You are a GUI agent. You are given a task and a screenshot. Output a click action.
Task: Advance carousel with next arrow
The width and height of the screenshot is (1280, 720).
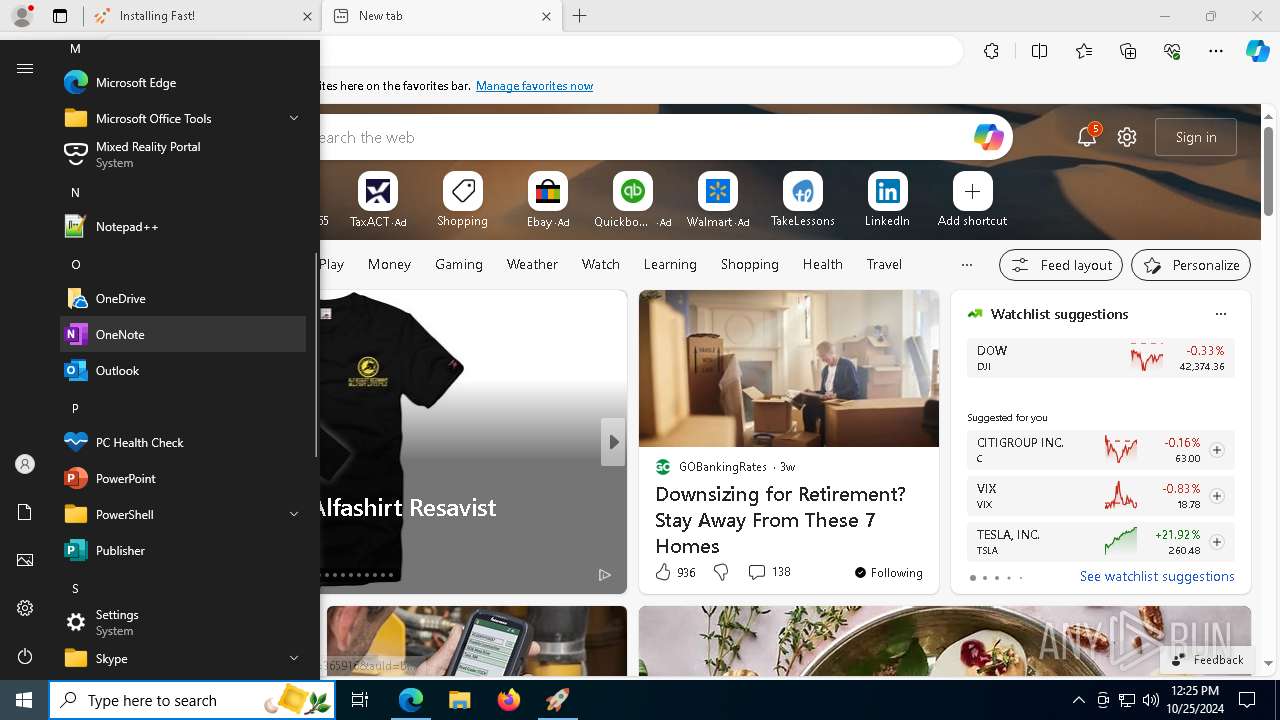(x=613, y=442)
